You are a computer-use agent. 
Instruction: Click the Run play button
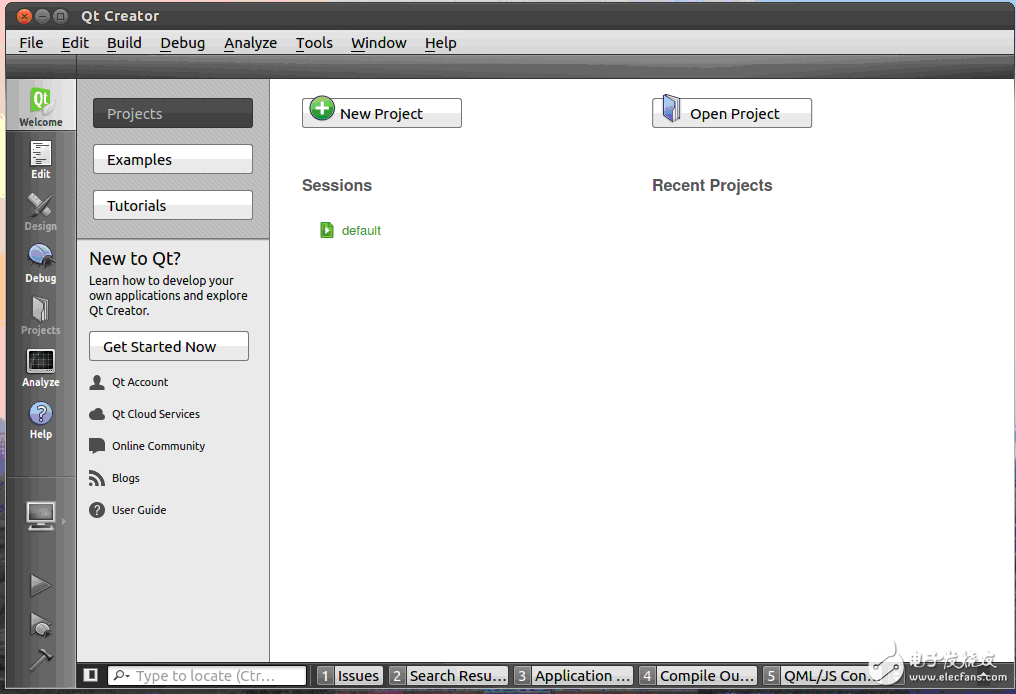40,585
